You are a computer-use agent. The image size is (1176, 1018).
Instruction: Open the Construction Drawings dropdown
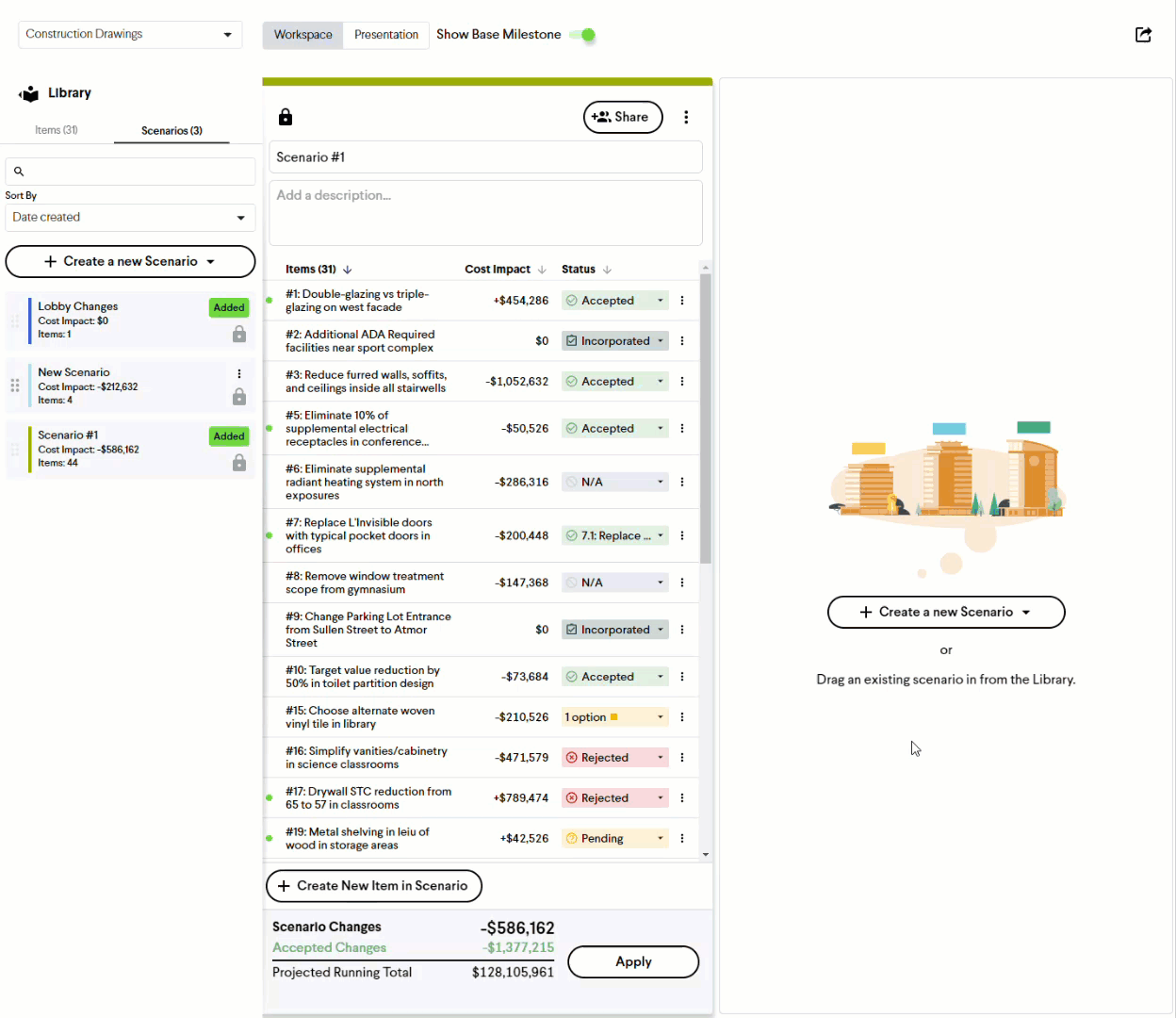coord(130,35)
